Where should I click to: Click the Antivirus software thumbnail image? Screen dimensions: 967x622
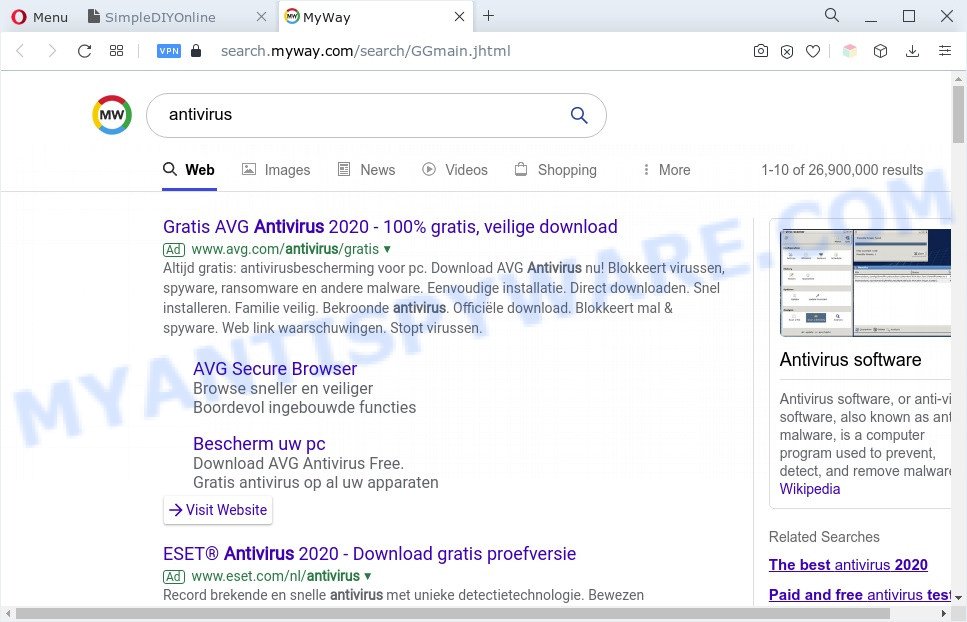coord(865,282)
